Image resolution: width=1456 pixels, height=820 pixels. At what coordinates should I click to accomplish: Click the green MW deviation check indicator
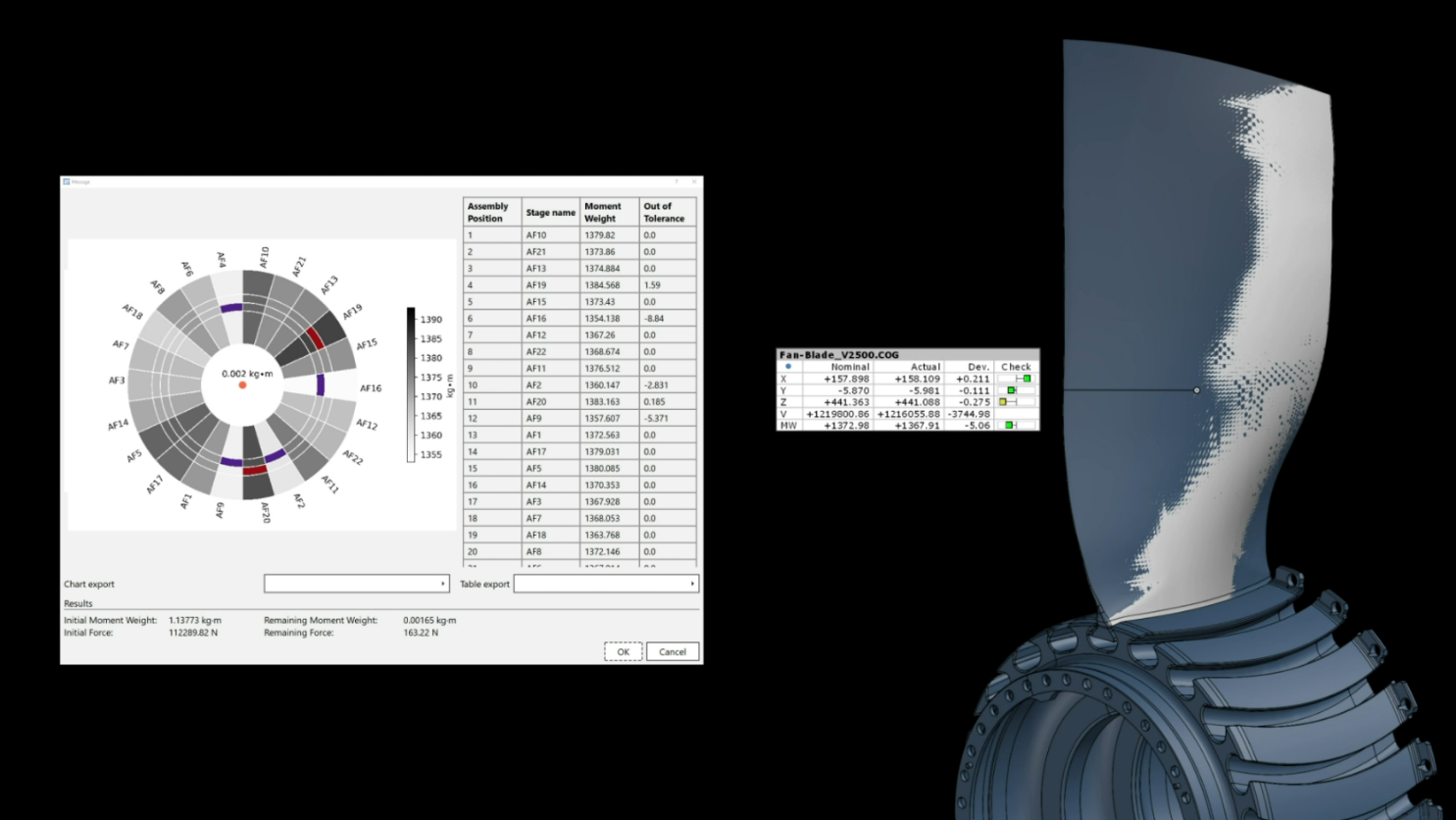coord(1009,426)
